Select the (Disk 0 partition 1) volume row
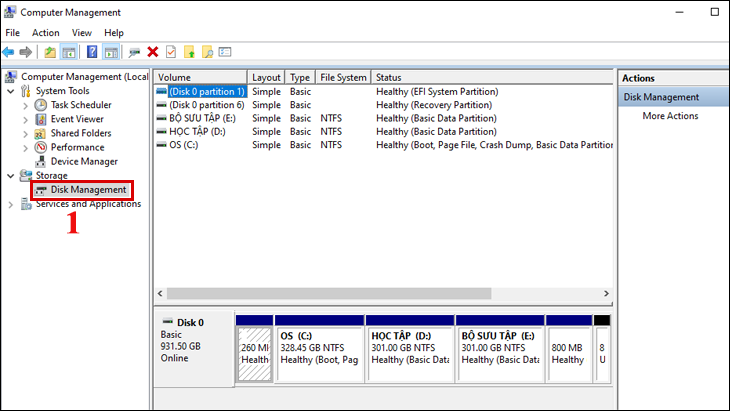This screenshot has width=730, height=411. click(x=384, y=91)
